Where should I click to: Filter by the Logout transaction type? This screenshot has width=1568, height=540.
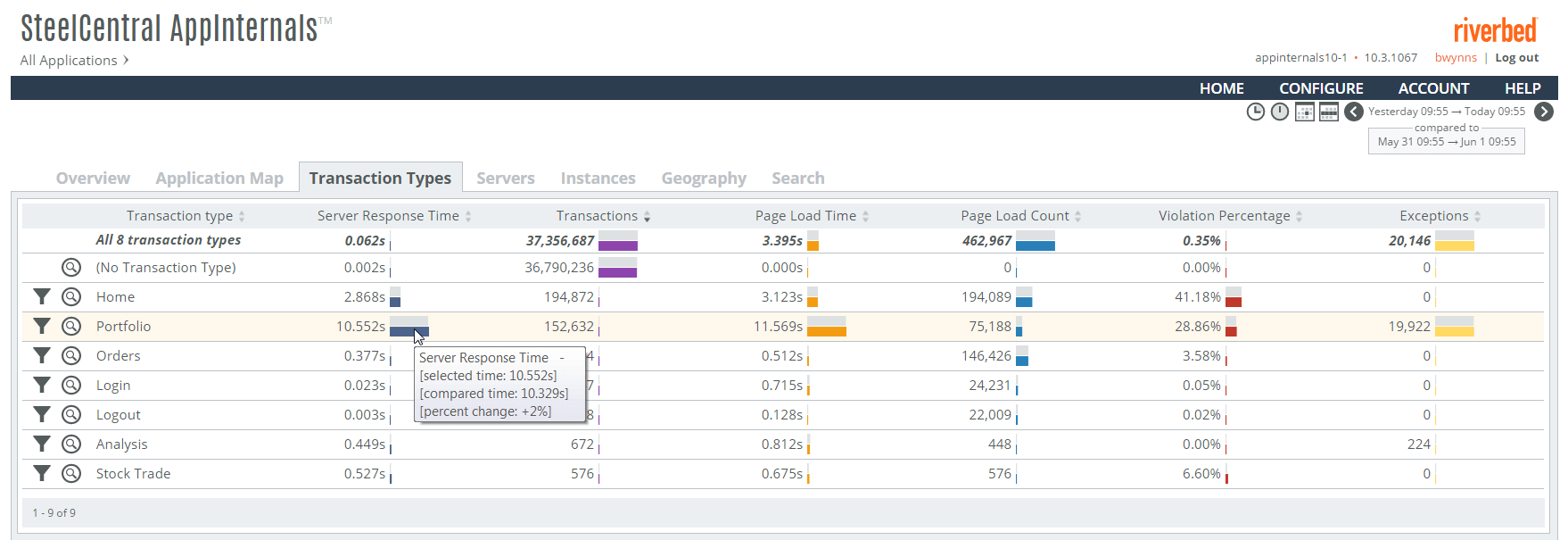coord(42,414)
